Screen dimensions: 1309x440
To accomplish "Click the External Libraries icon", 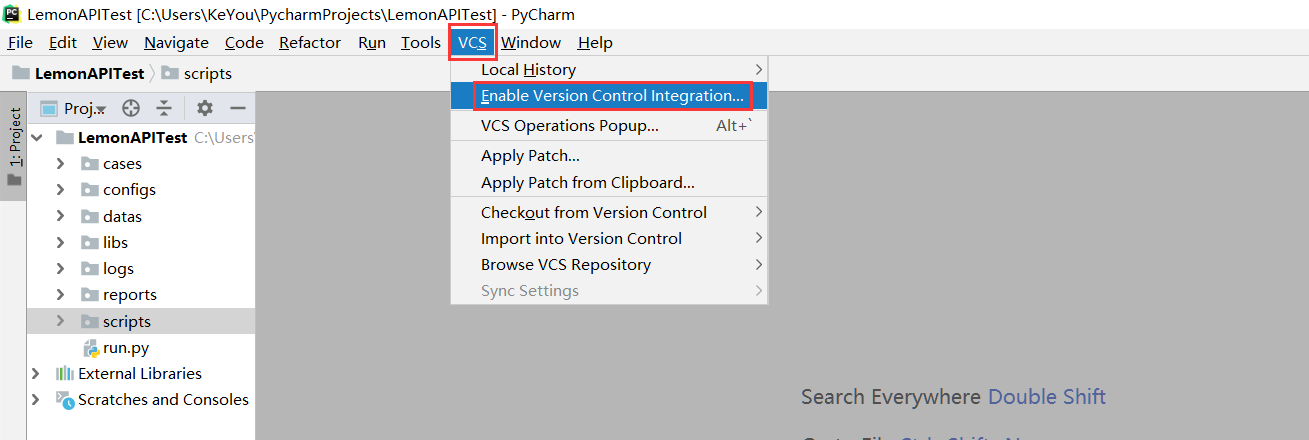I will [65, 374].
